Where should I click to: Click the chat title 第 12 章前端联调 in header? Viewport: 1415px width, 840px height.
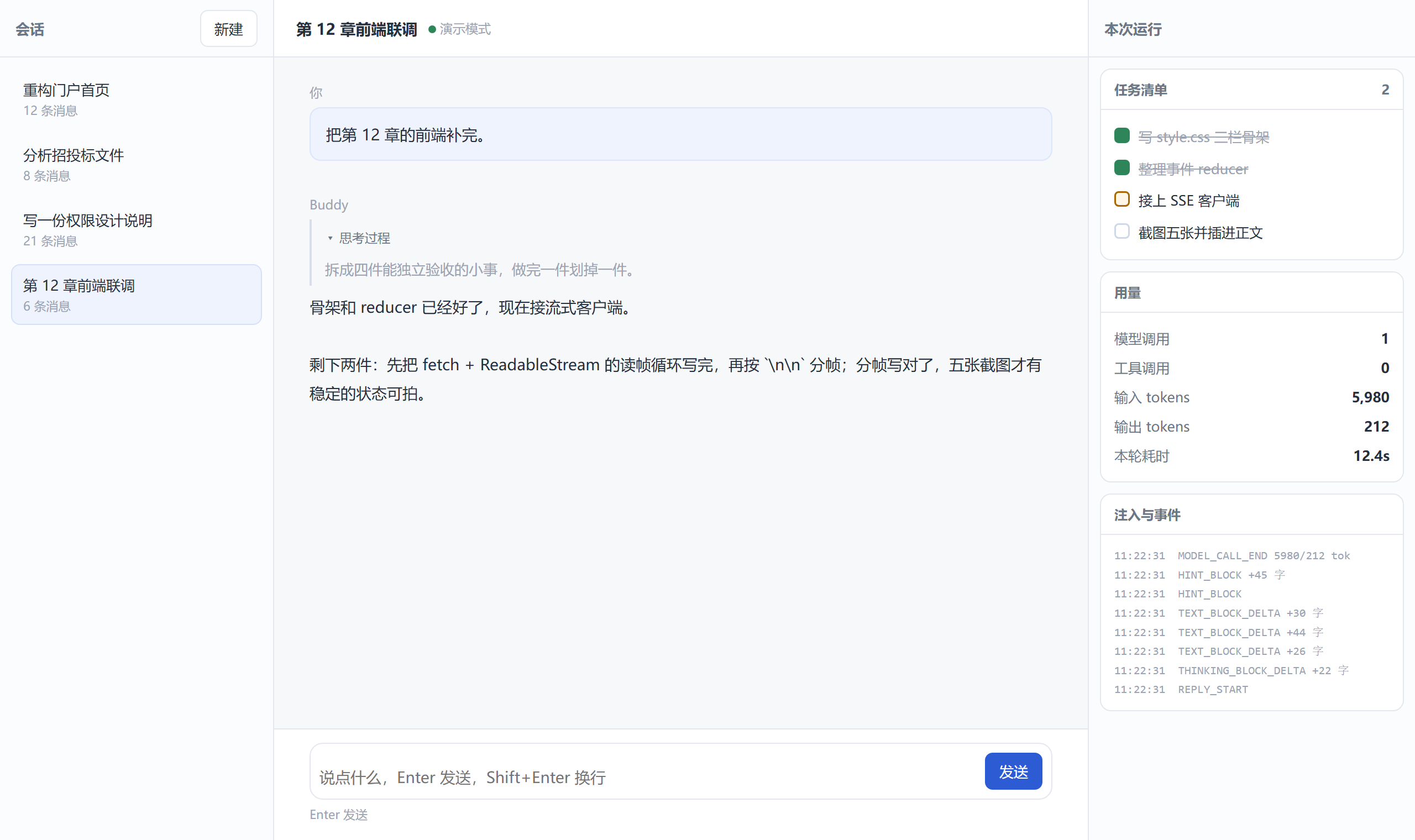click(356, 29)
